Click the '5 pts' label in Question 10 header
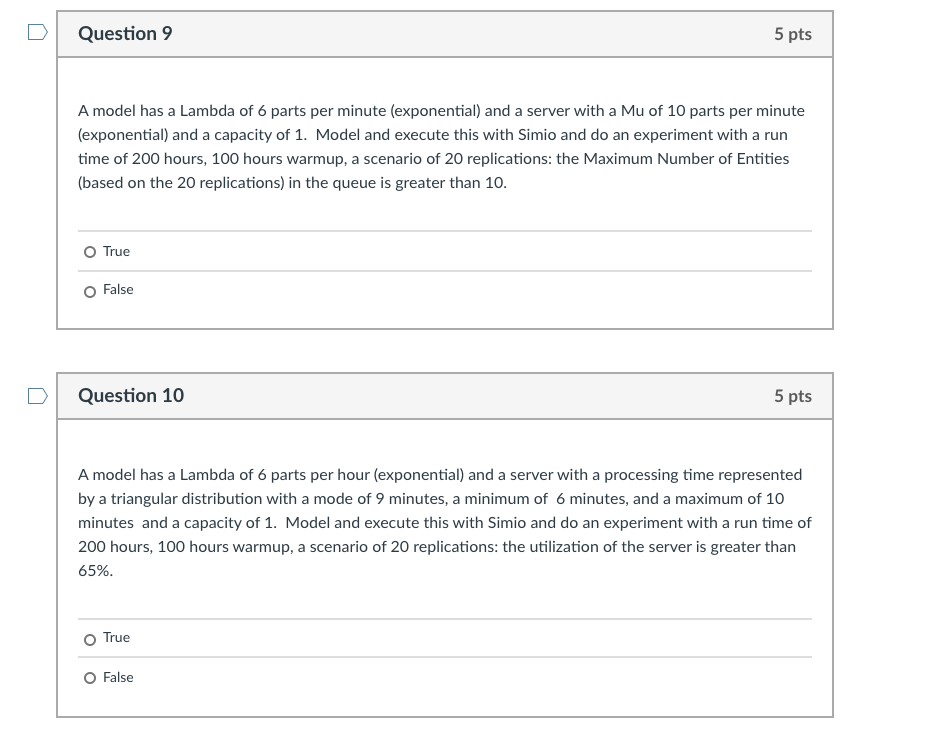Image resolution: width=938 pixels, height=740 pixels. click(792, 396)
